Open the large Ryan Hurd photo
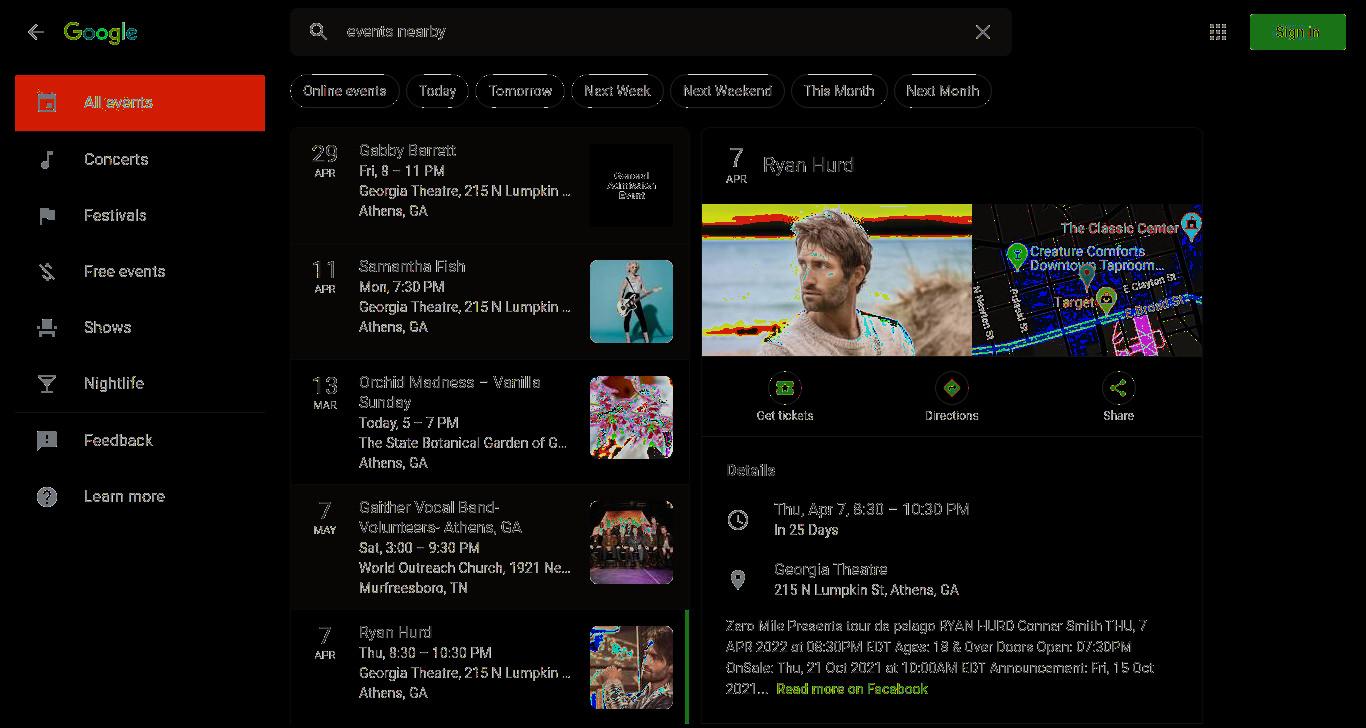This screenshot has height=728, width=1366. (x=837, y=280)
